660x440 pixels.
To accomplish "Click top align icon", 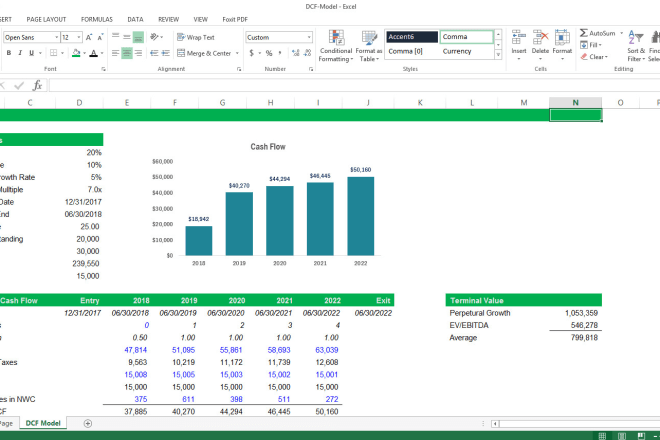I will click(115, 37).
